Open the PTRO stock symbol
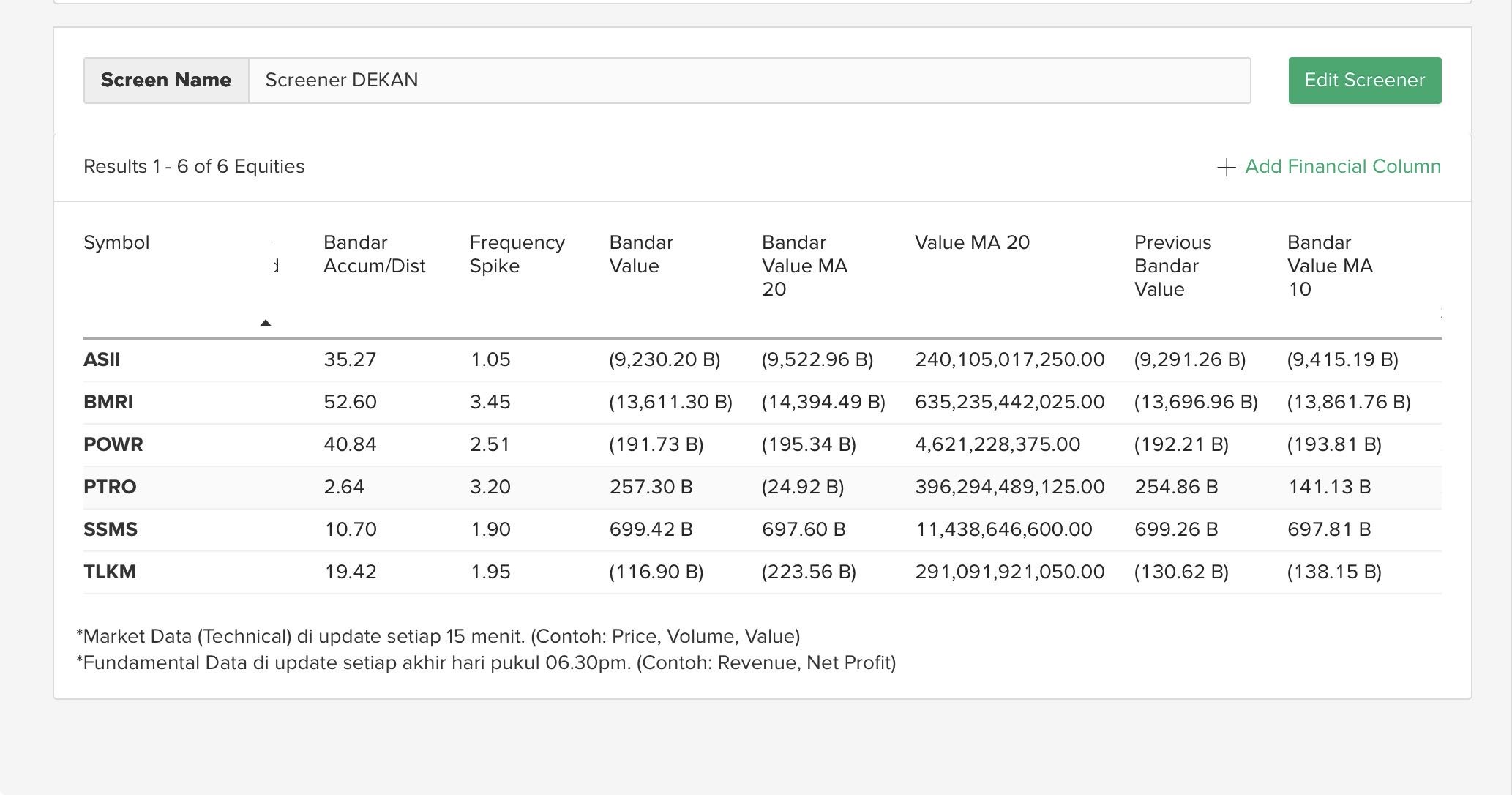The image size is (1512, 795). (x=110, y=488)
